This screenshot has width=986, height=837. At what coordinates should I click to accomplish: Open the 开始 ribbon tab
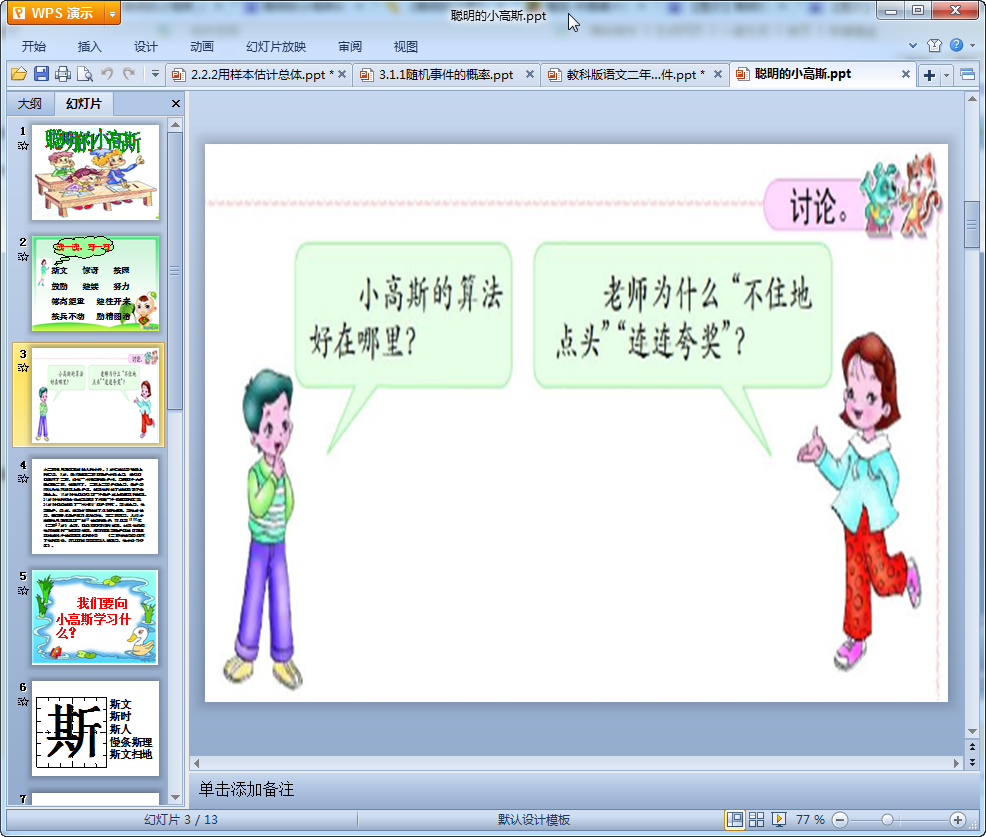[34, 47]
